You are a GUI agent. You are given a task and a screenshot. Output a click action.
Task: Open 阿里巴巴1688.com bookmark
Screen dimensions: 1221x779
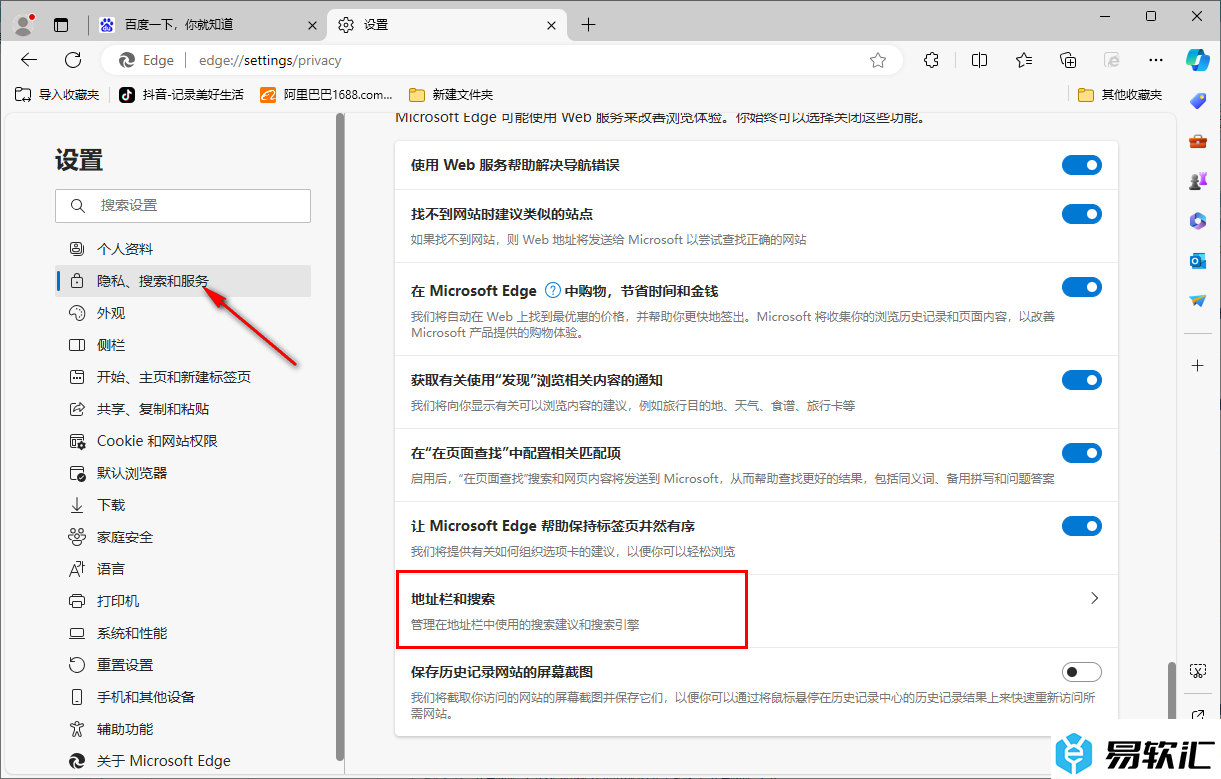327,95
